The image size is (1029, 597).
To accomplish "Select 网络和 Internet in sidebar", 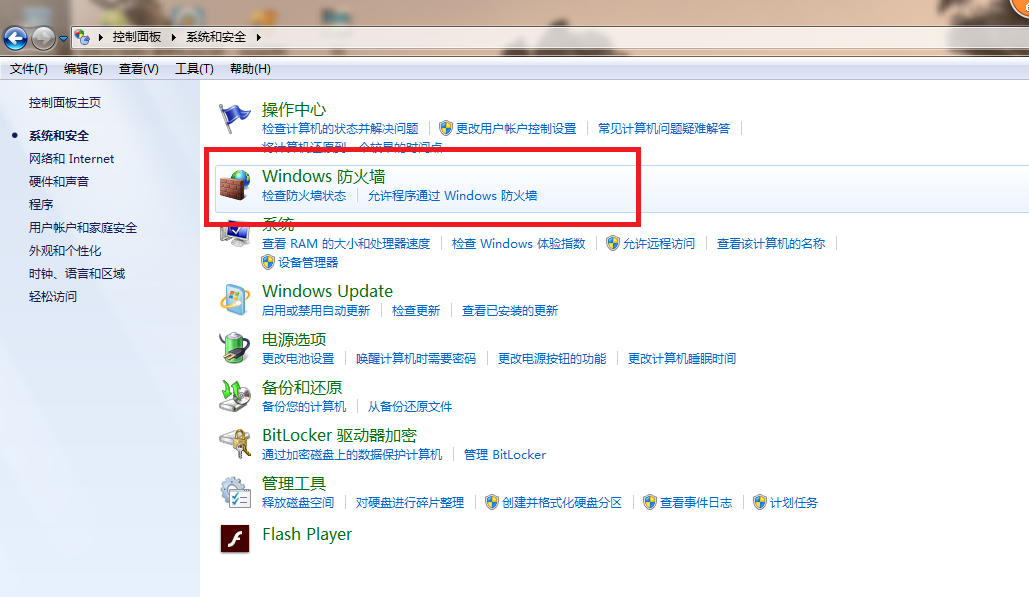I will click(72, 159).
